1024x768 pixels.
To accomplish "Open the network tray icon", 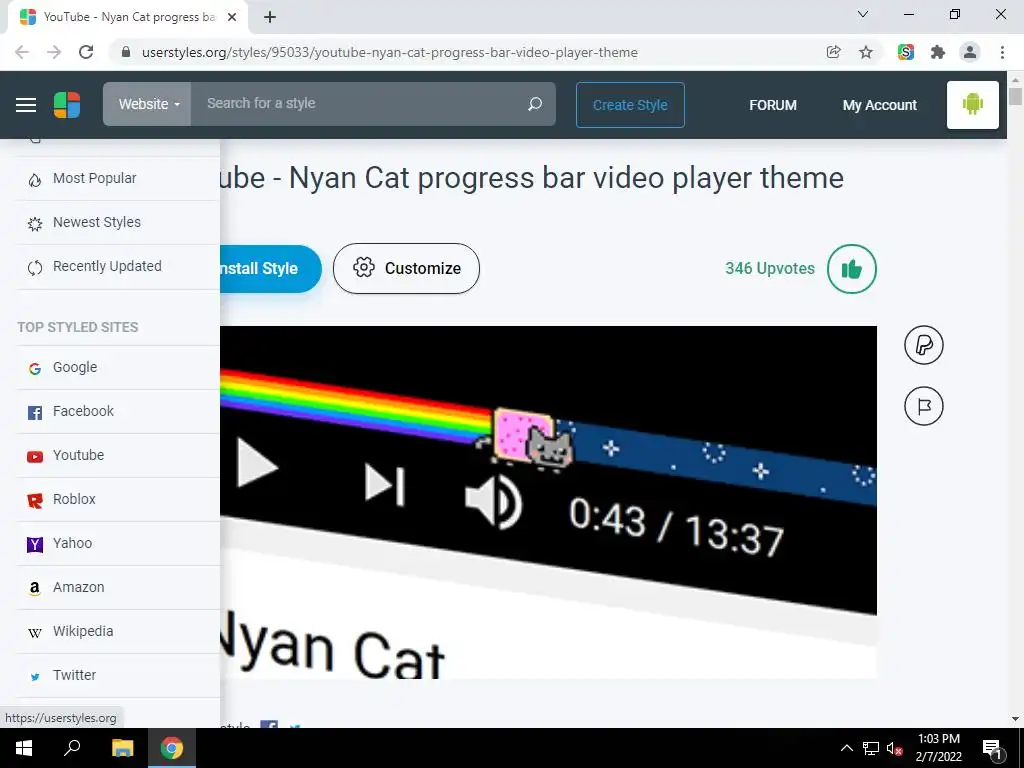I will [x=871, y=748].
